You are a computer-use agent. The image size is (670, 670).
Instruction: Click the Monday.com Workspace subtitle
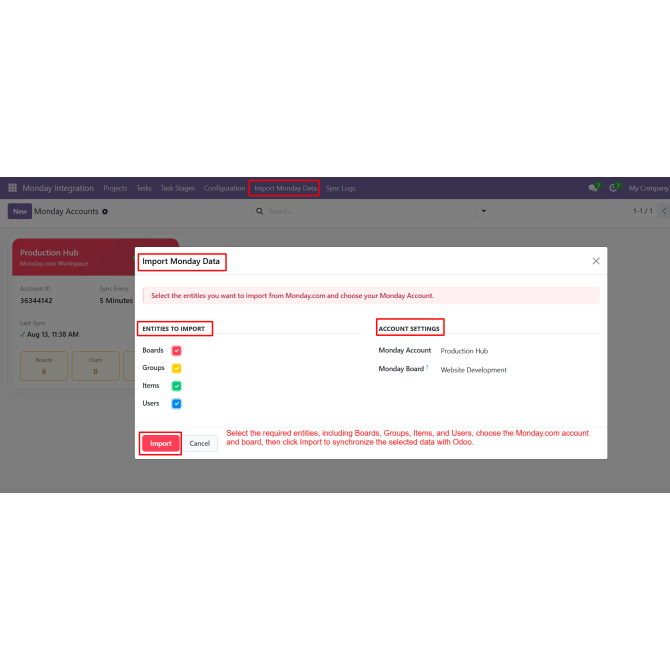(54, 264)
